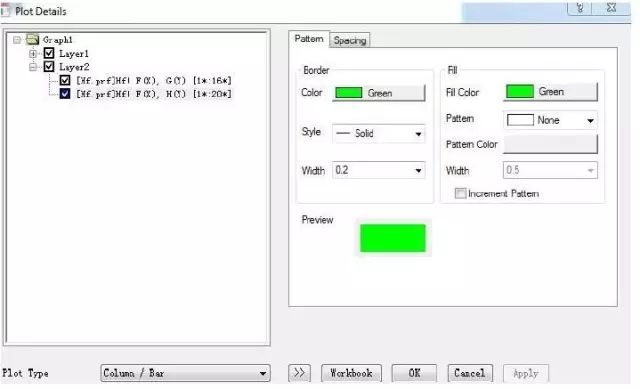640x389 pixels.
Task: Open the Plot Type Column / Bar dropdown
Action: point(185,373)
